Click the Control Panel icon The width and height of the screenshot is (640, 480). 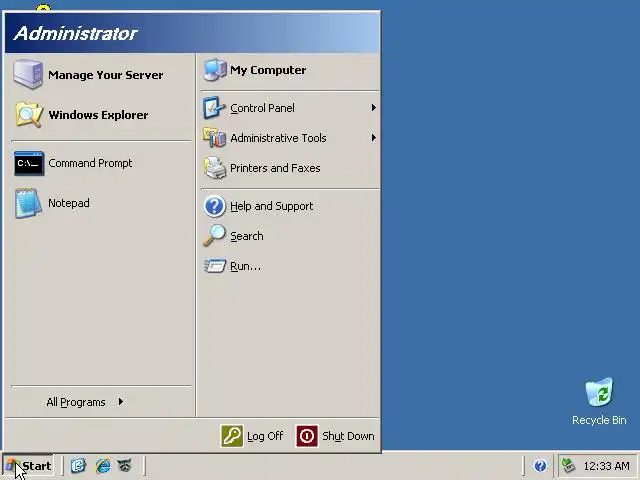[x=214, y=108]
